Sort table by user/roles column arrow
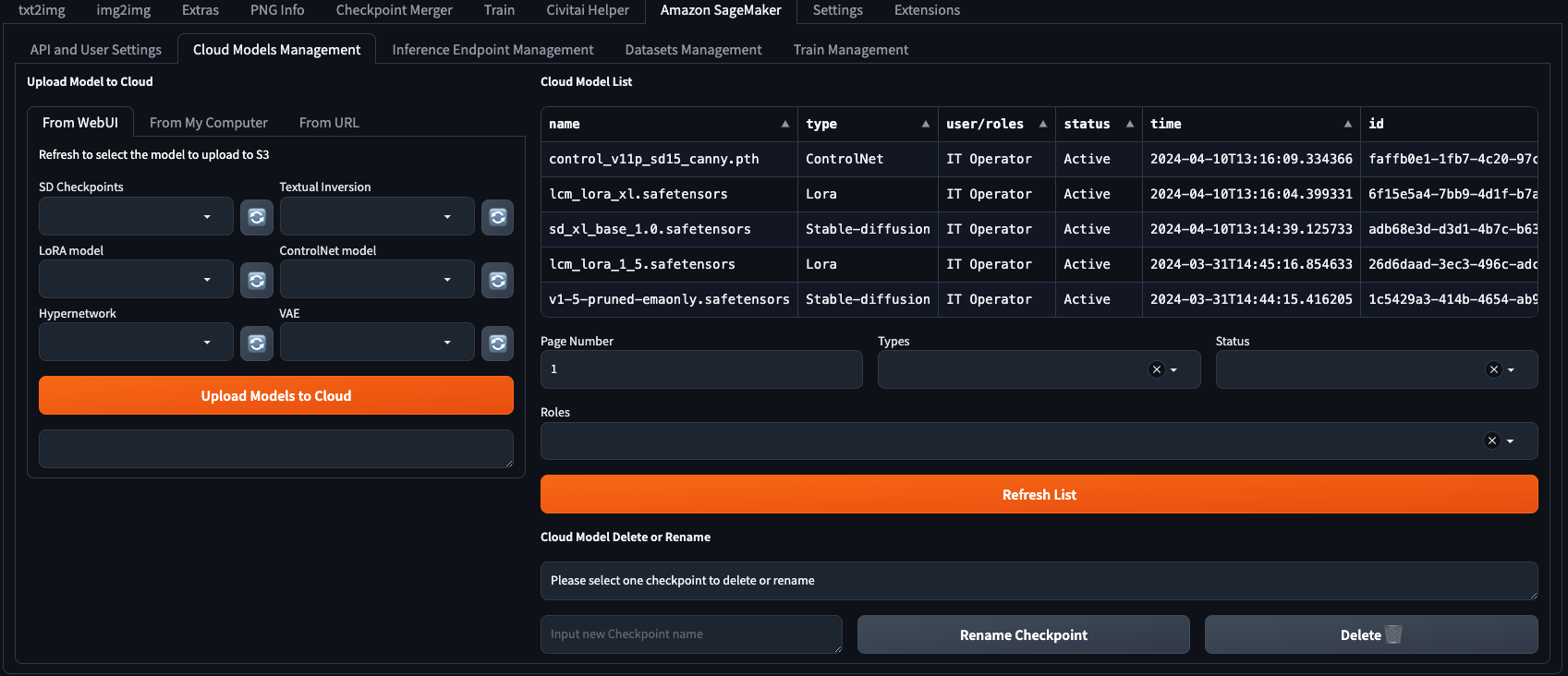 click(1043, 124)
